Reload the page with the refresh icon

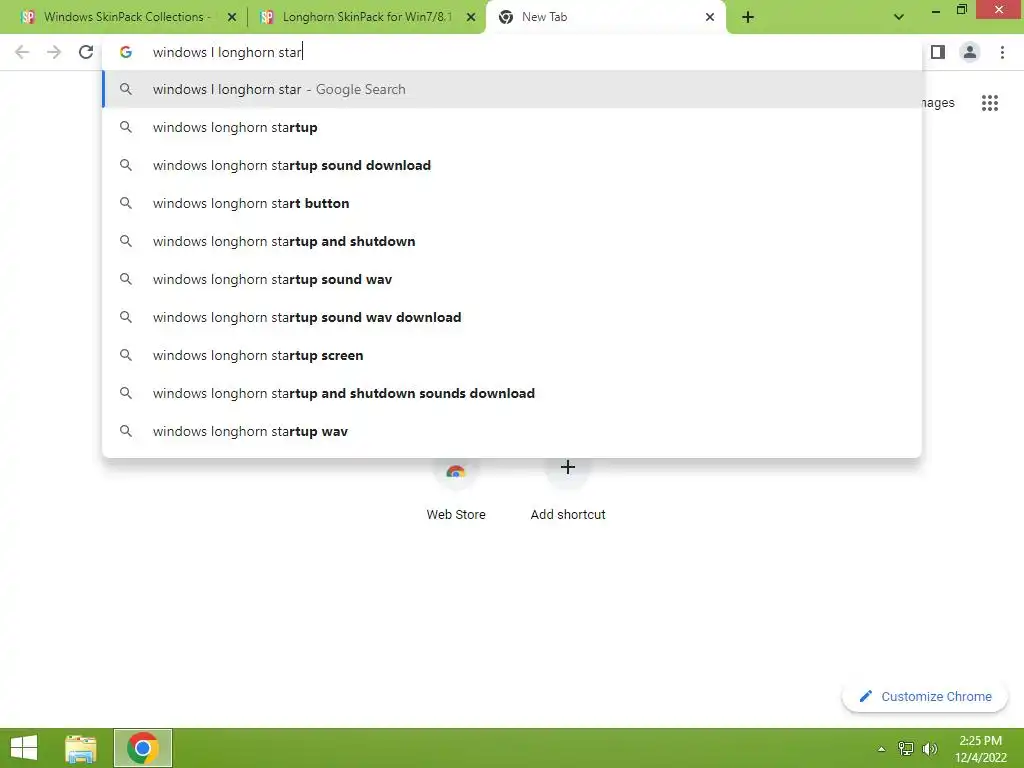(86, 52)
